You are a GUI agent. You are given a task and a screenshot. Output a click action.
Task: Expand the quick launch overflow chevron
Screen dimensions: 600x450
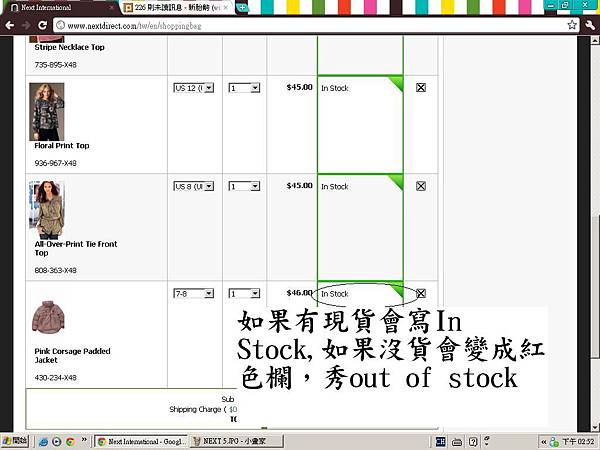click(x=84, y=439)
